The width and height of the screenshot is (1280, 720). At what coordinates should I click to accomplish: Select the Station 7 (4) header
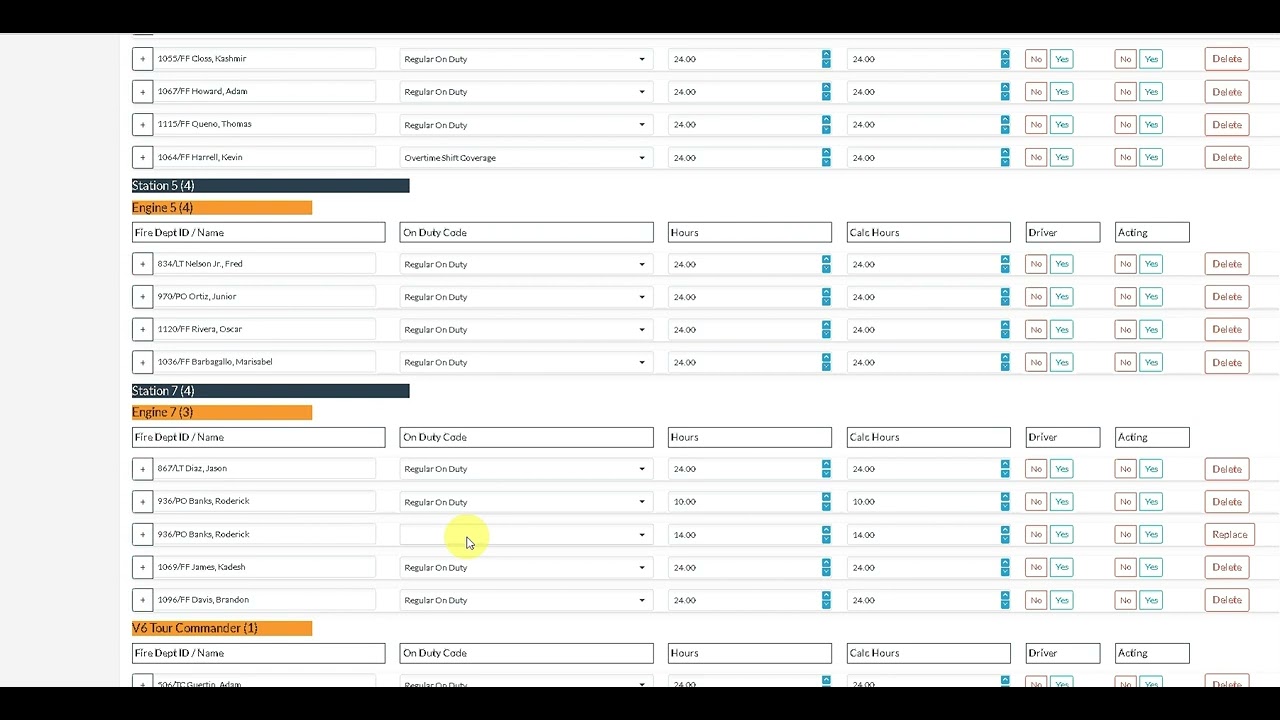pos(270,391)
